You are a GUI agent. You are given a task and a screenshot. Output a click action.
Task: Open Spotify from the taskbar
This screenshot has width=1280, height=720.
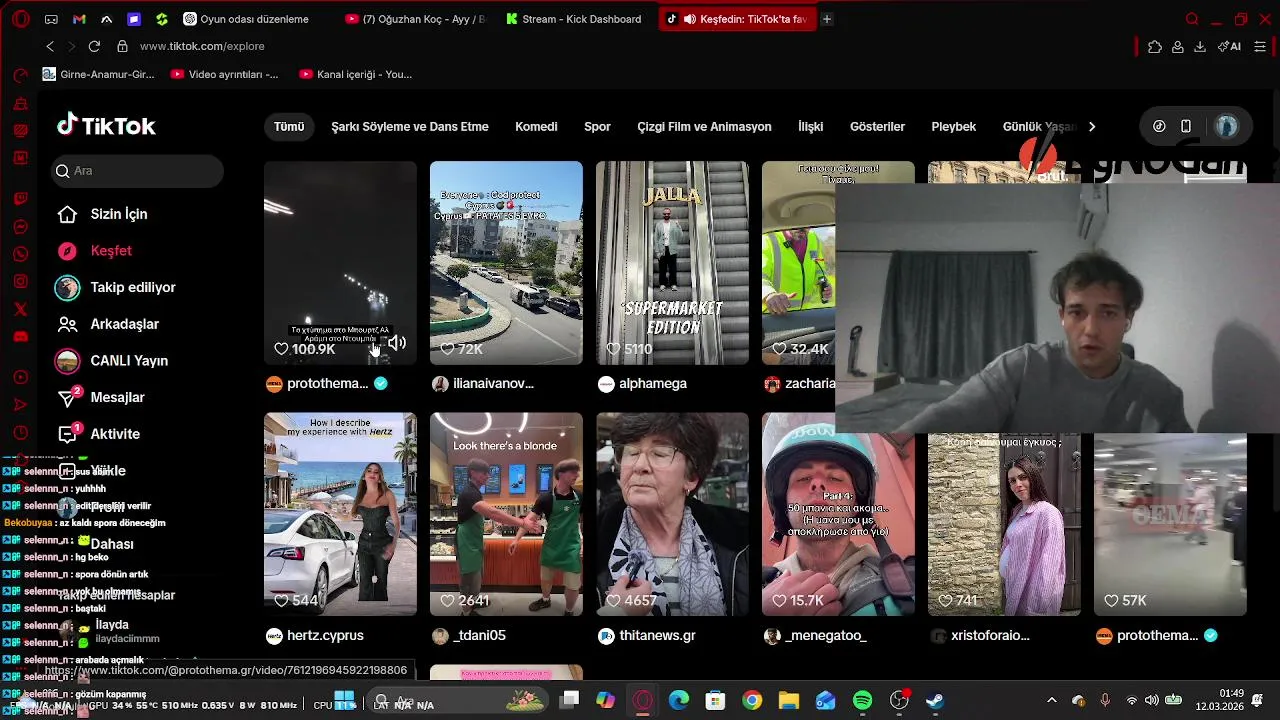click(x=863, y=701)
